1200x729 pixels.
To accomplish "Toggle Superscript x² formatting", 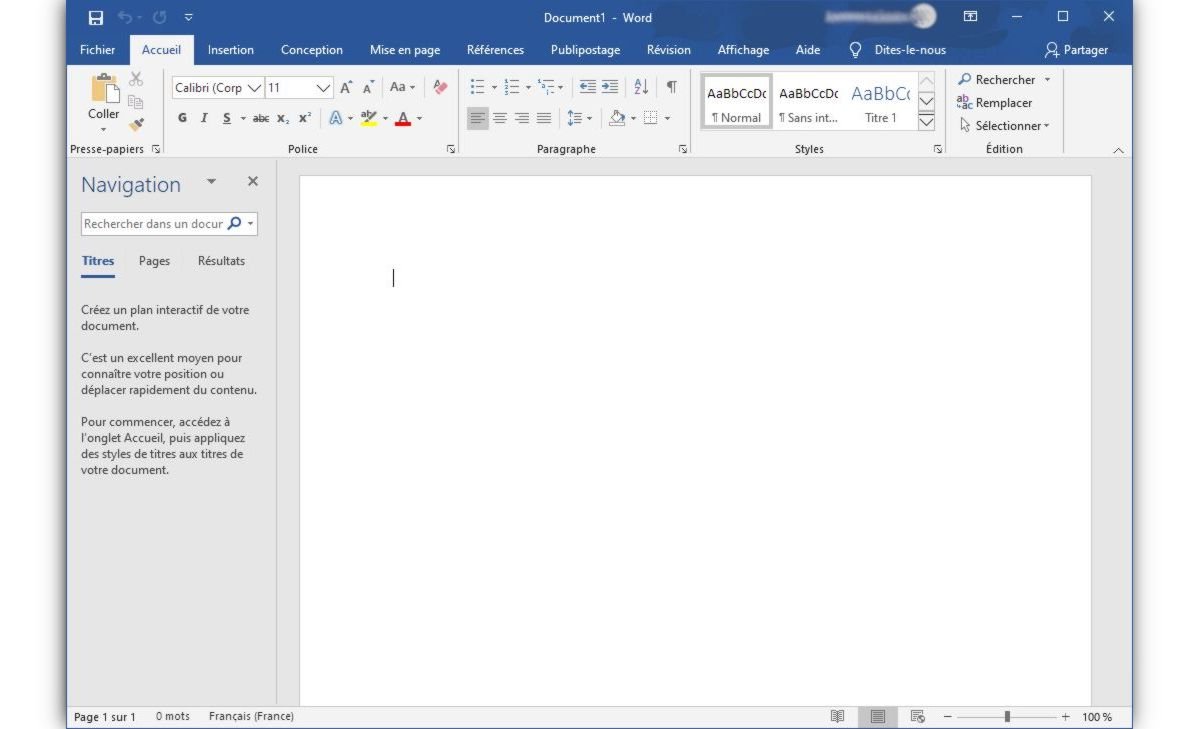I will point(305,118).
